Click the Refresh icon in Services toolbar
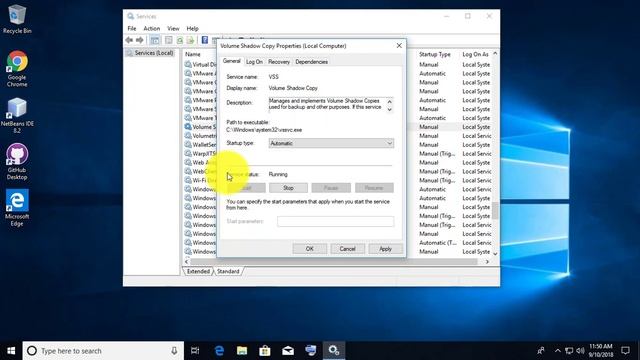 click(x=180, y=40)
